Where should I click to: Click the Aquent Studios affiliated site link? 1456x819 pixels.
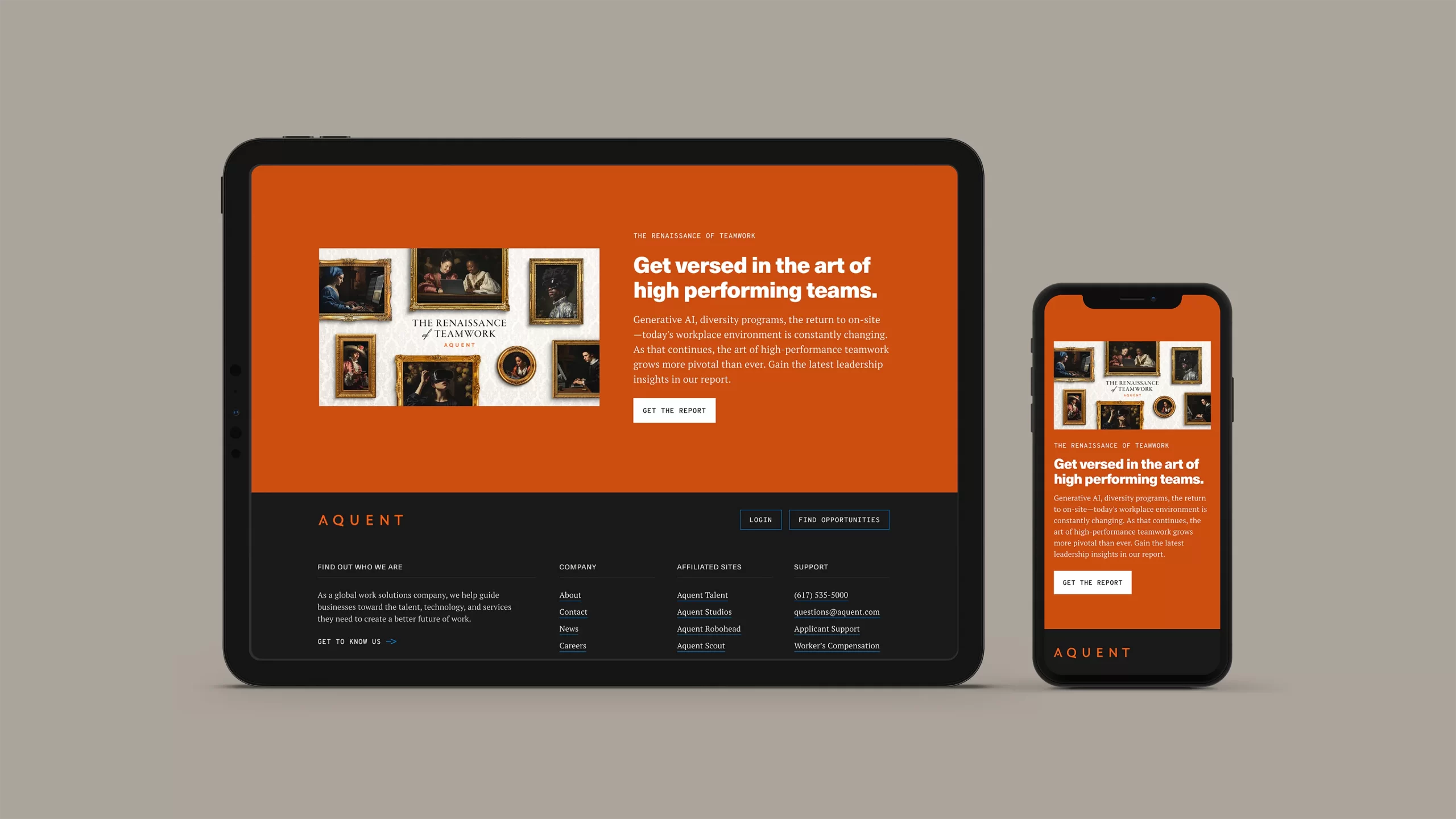703,611
